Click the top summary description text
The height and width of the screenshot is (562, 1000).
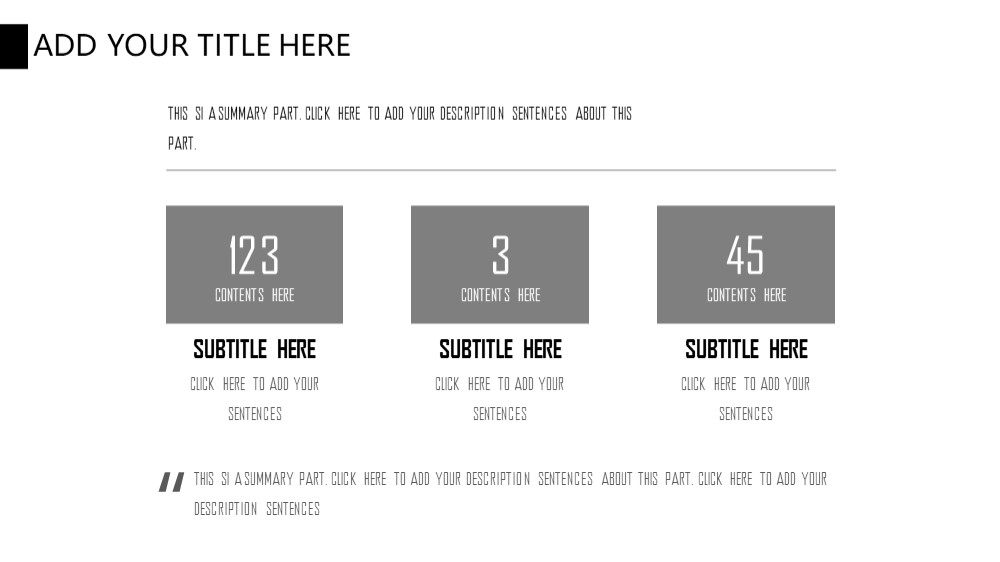click(x=400, y=128)
